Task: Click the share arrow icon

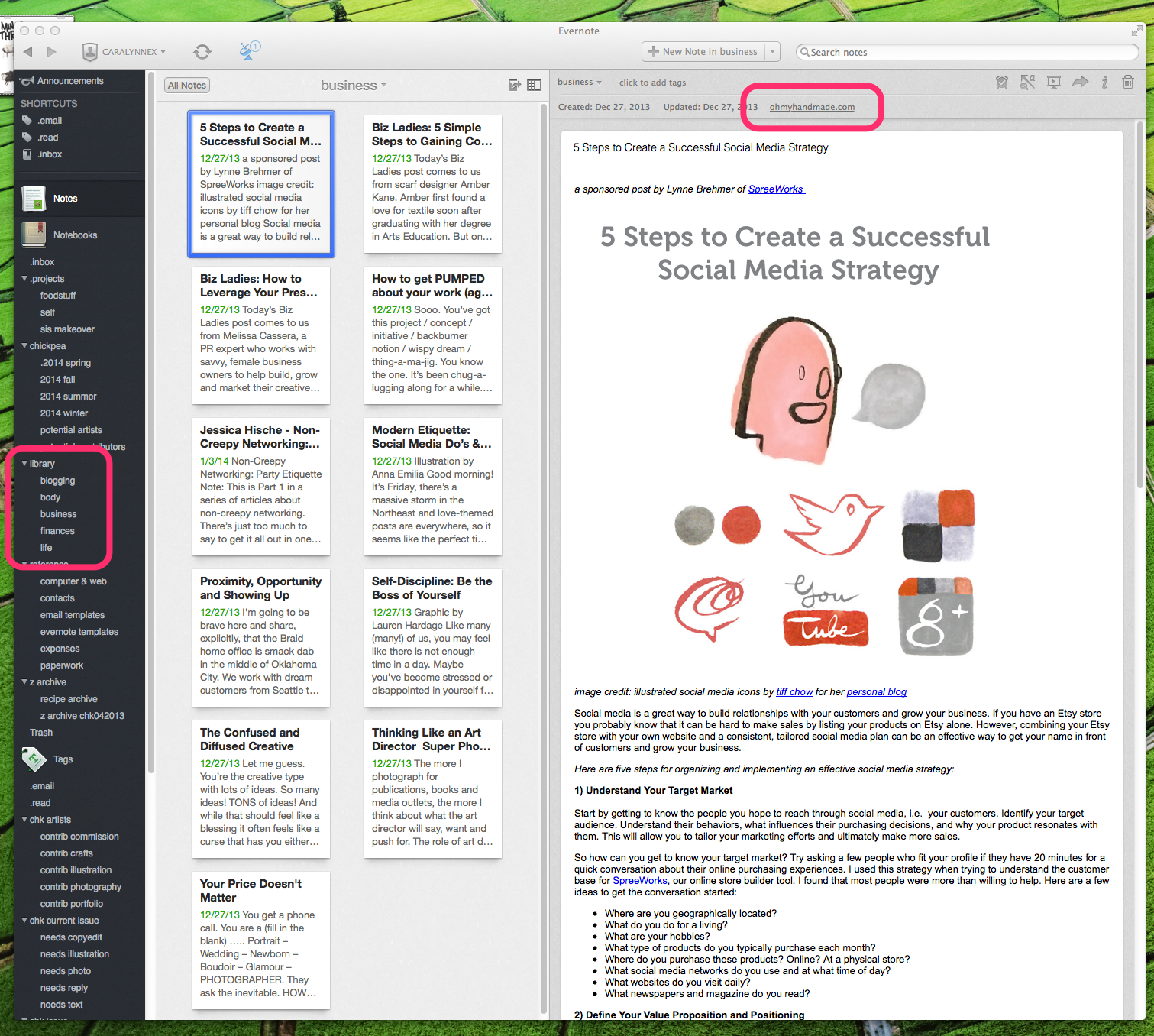Action: [1080, 82]
